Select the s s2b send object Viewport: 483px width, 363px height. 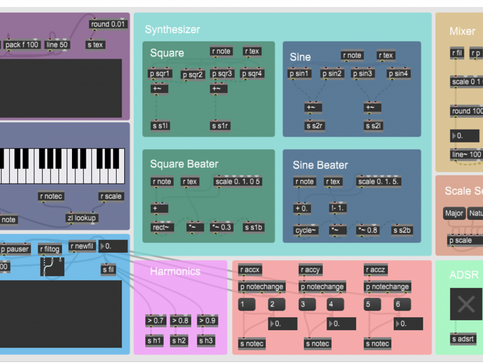coord(402,230)
